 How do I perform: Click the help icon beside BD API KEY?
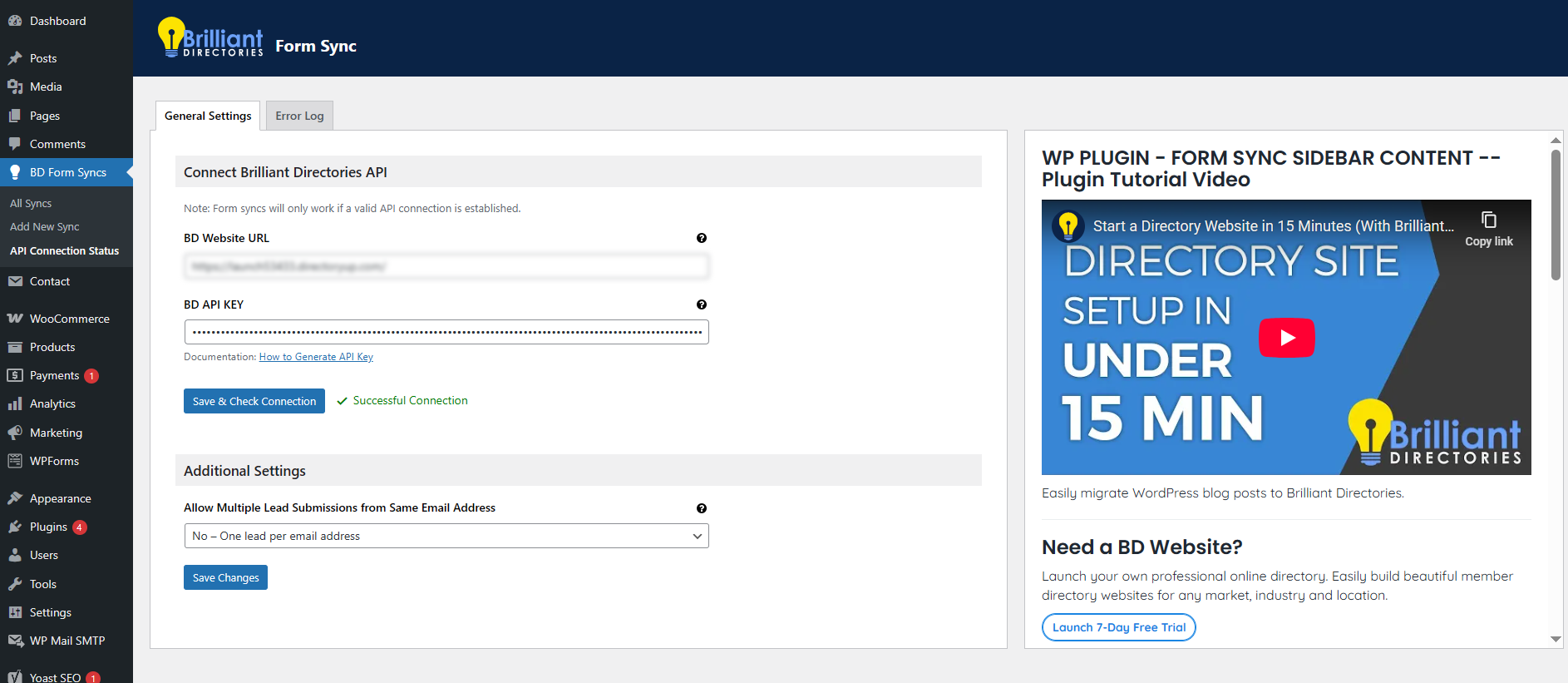coord(702,304)
